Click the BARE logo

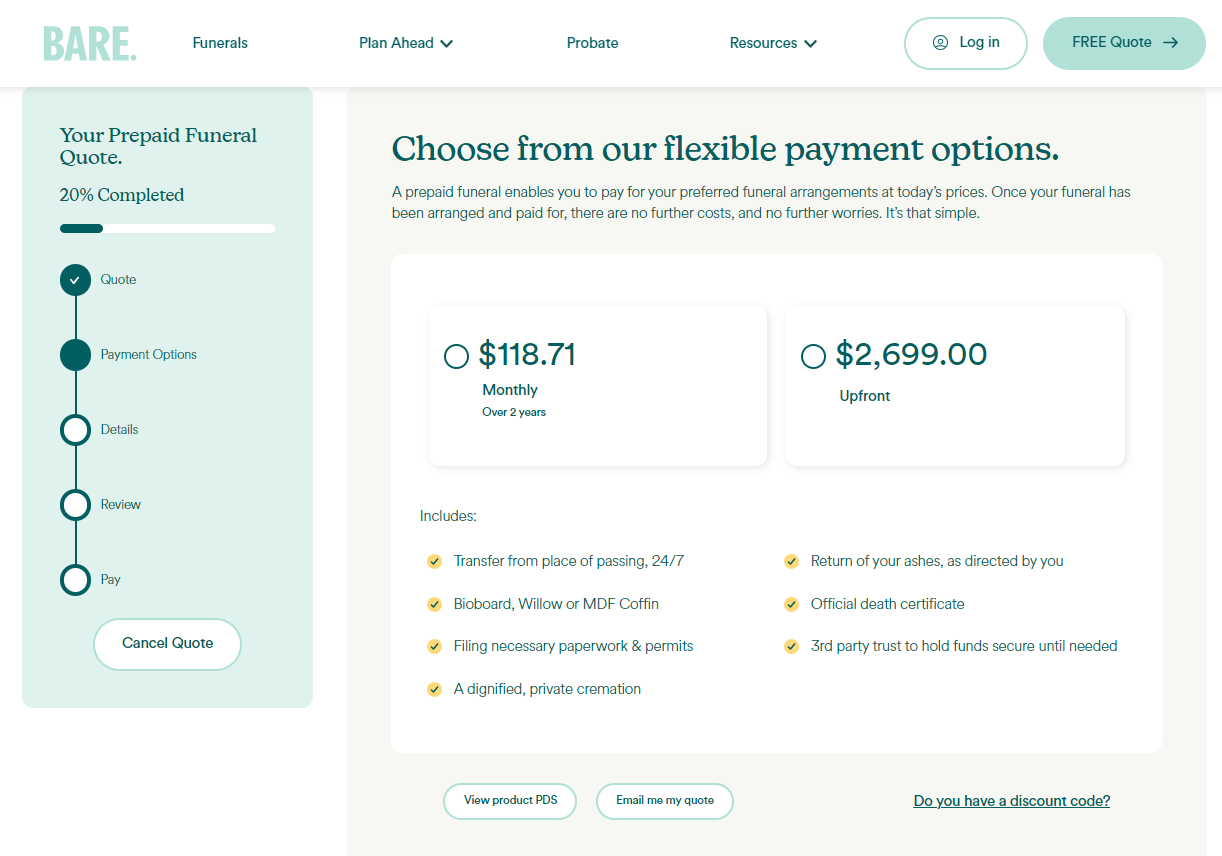click(x=89, y=43)
